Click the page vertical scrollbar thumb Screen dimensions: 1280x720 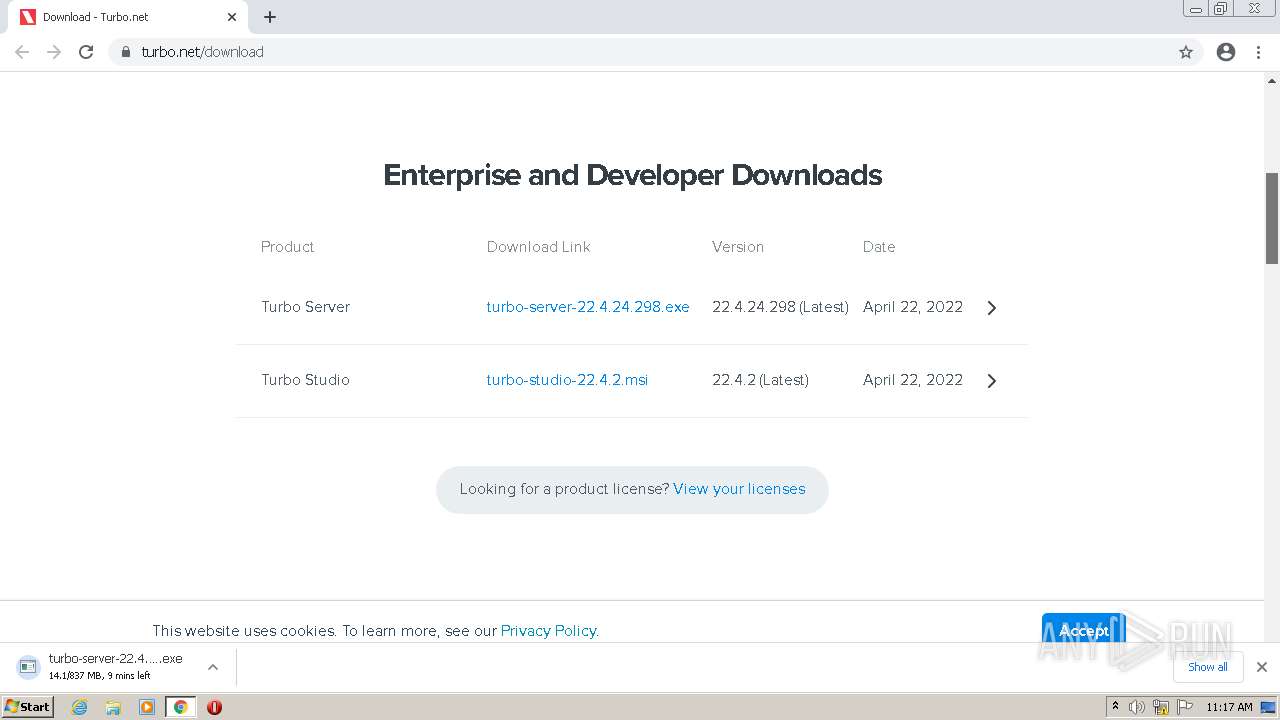(x=1272, y=218)
